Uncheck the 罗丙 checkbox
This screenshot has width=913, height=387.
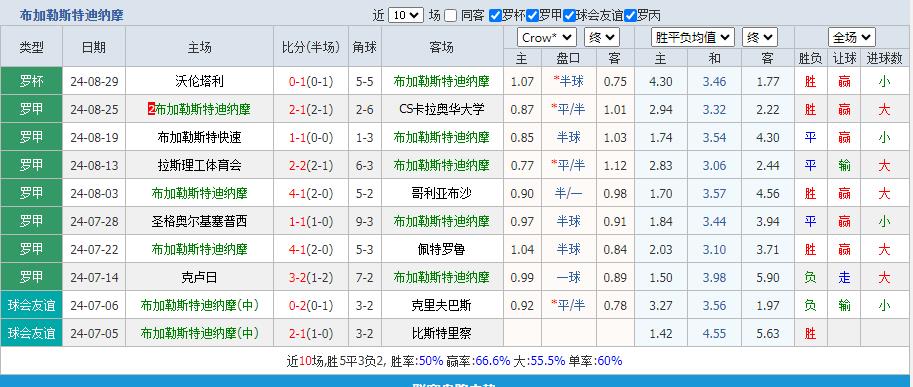(630, 16)
